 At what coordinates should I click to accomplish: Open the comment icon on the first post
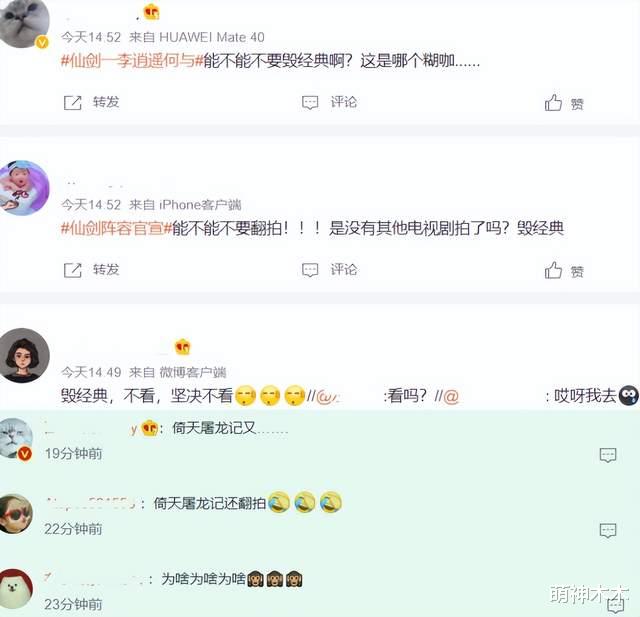pos(310,102)
